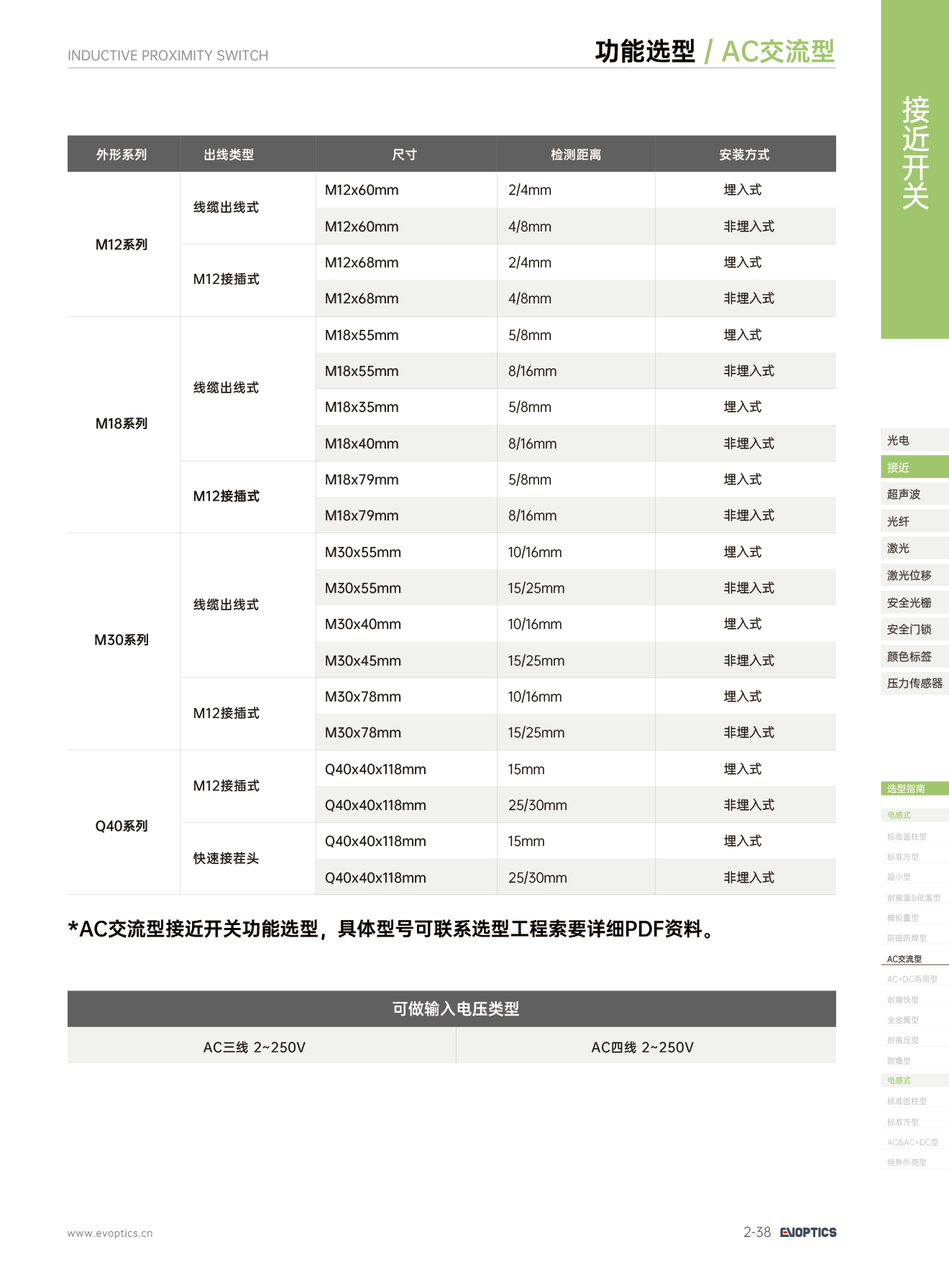949x1288 pixels.
Task: Click the 尺寸 column header
Action: 405,155
